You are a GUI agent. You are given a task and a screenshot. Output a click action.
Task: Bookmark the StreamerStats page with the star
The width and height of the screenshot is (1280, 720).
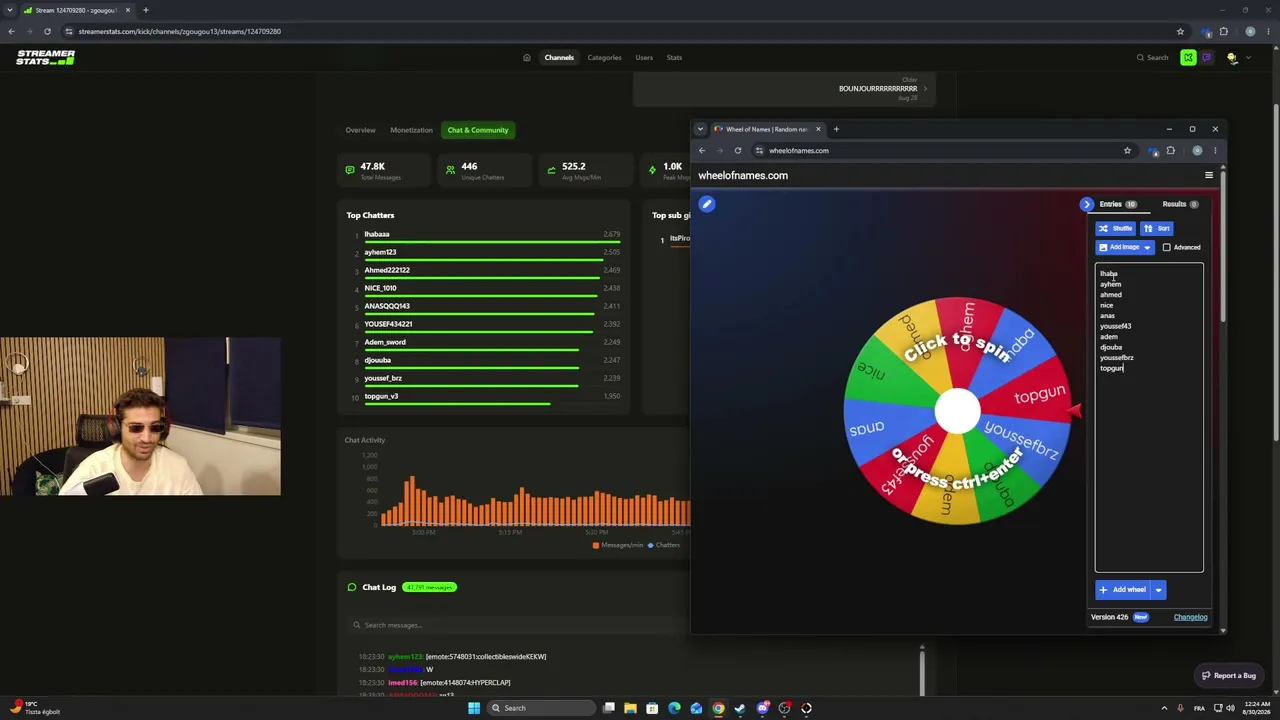[1180, 32]
